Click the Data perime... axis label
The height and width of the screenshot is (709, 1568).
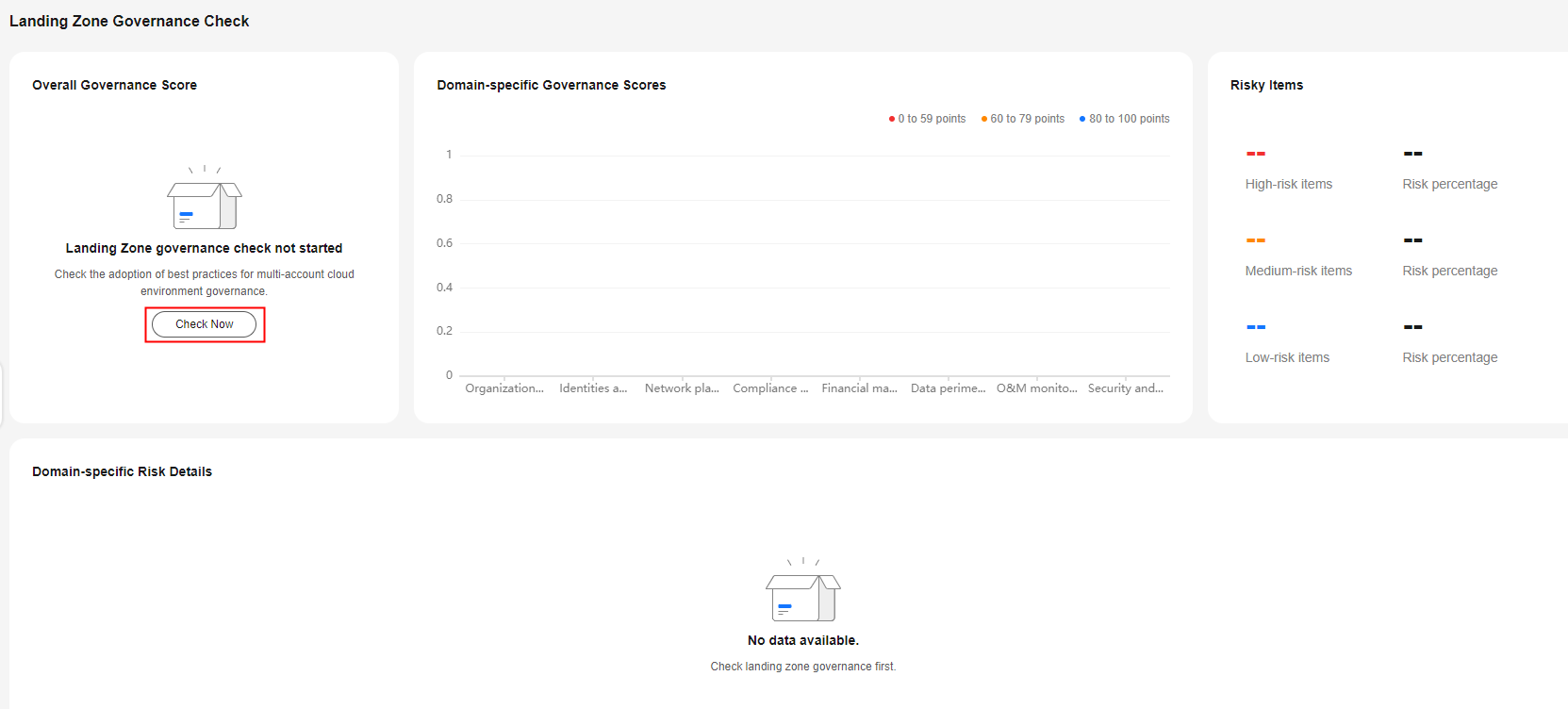pos(948,388)
